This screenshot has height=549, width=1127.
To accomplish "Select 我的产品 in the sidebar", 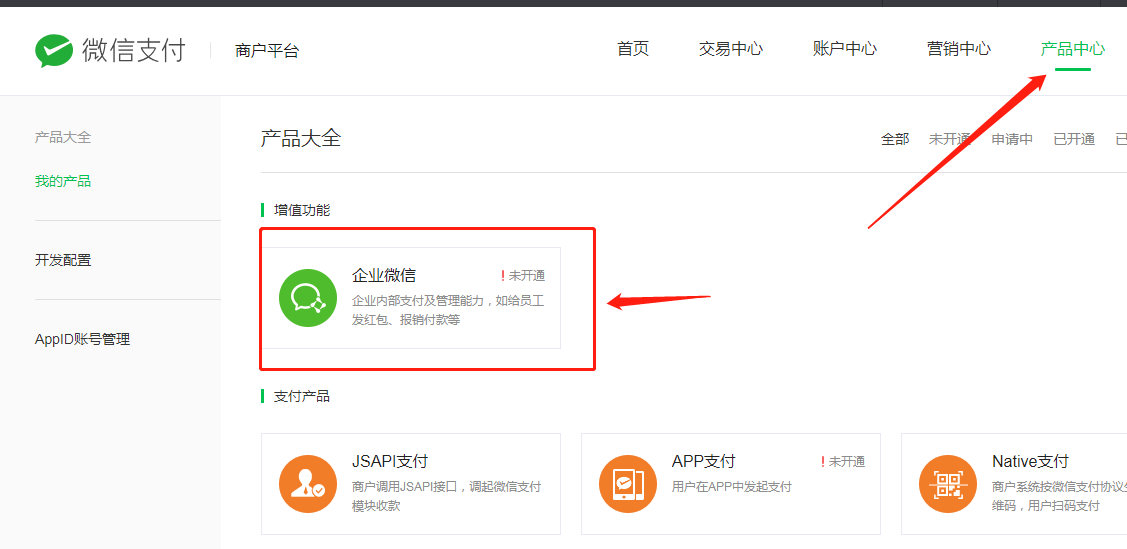I will pos(63,181).
